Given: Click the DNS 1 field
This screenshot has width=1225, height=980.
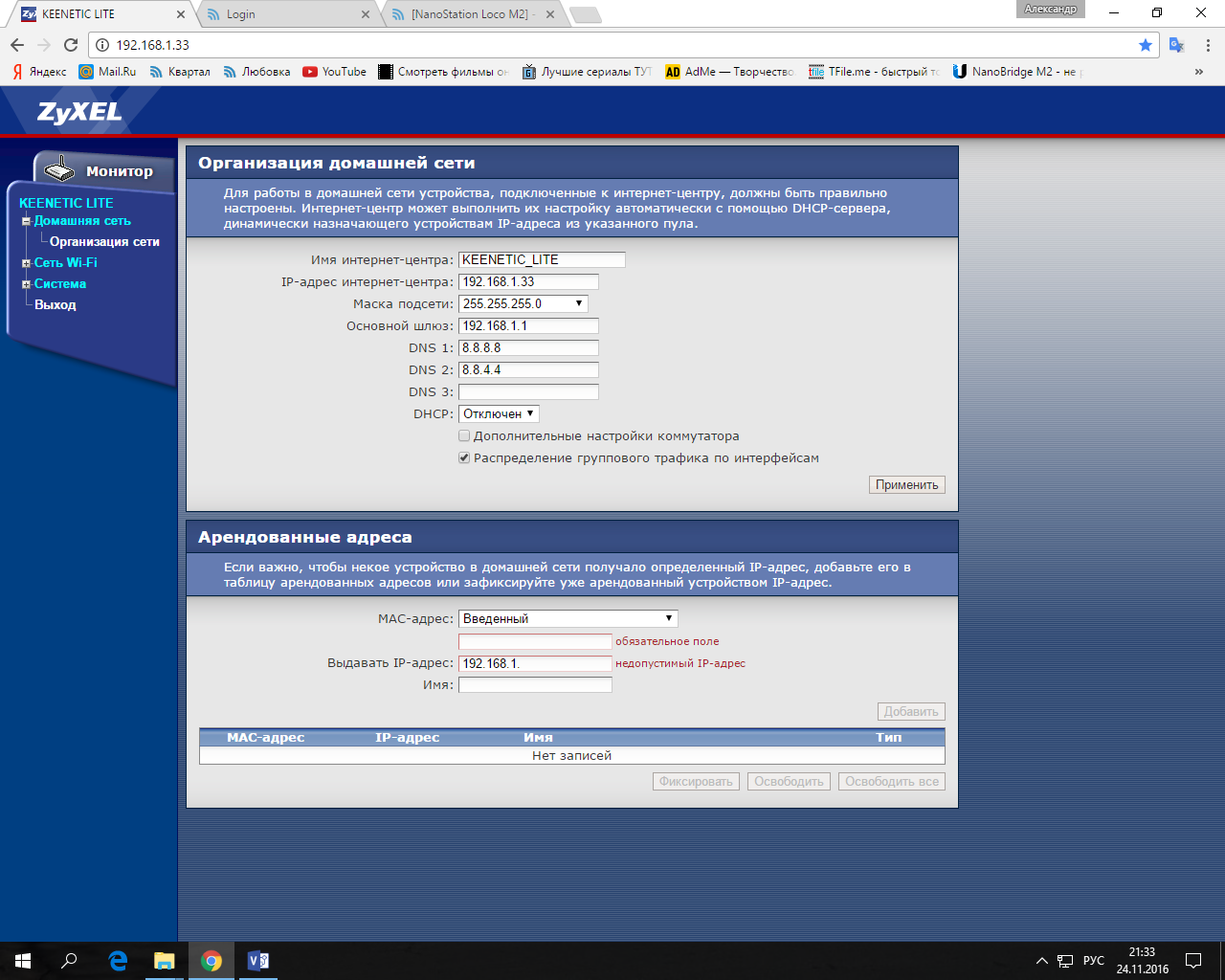Looking at the screenshot, I should pos(528,347).
